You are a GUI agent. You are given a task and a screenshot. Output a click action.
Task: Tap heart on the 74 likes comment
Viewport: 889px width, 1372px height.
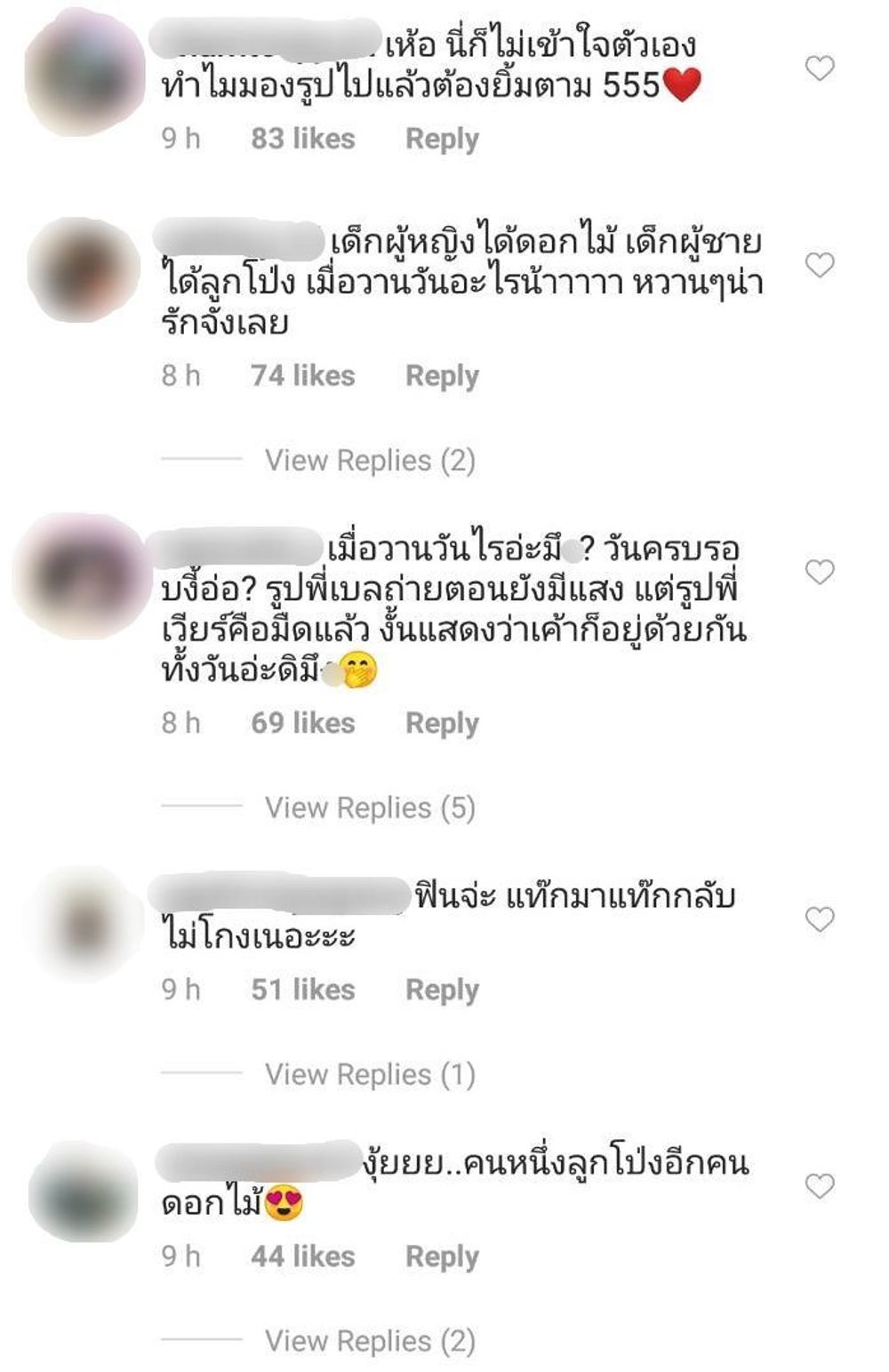(820, 264)
